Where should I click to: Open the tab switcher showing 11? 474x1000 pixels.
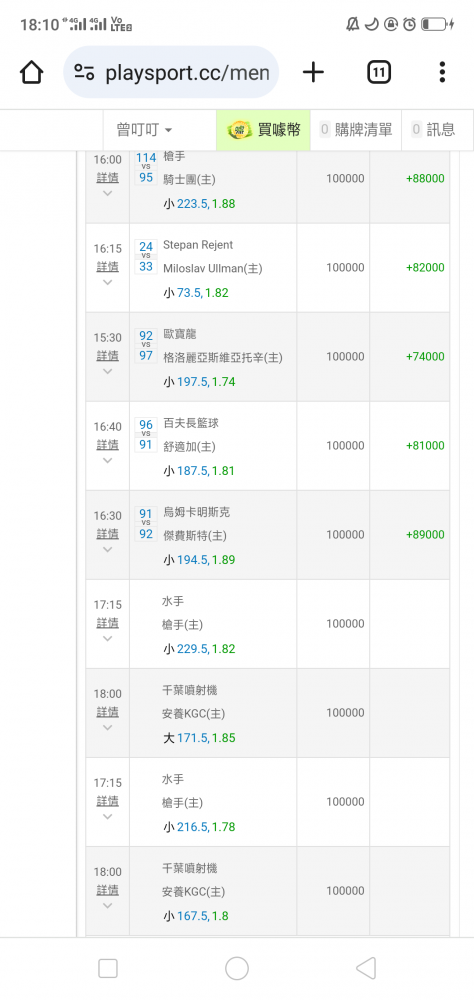379,72
